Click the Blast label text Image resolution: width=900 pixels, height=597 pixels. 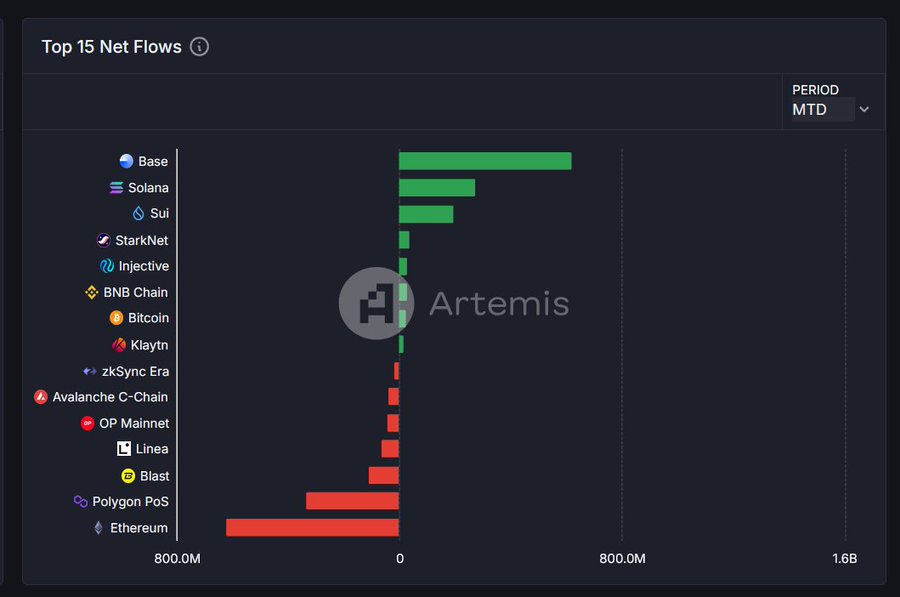pyautogui.click(x=154, y=476)
